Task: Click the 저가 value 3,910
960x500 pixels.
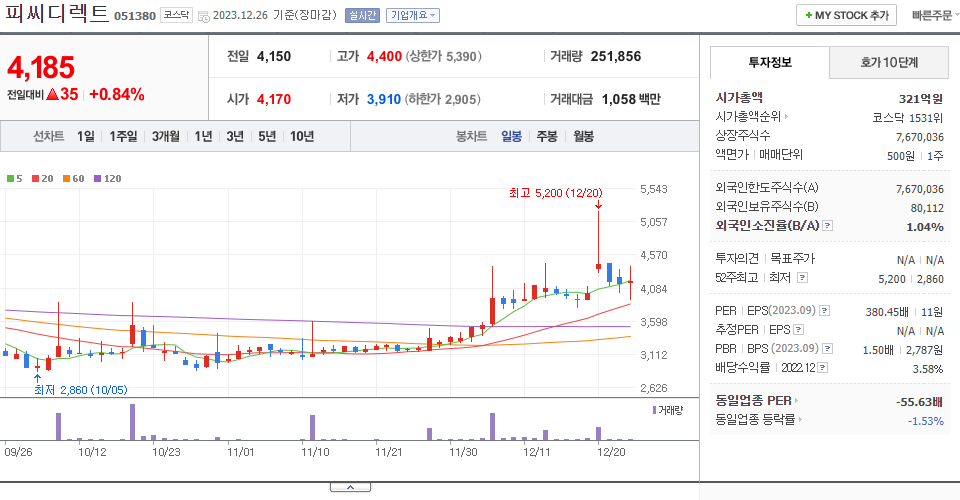Action: [384, 99]
